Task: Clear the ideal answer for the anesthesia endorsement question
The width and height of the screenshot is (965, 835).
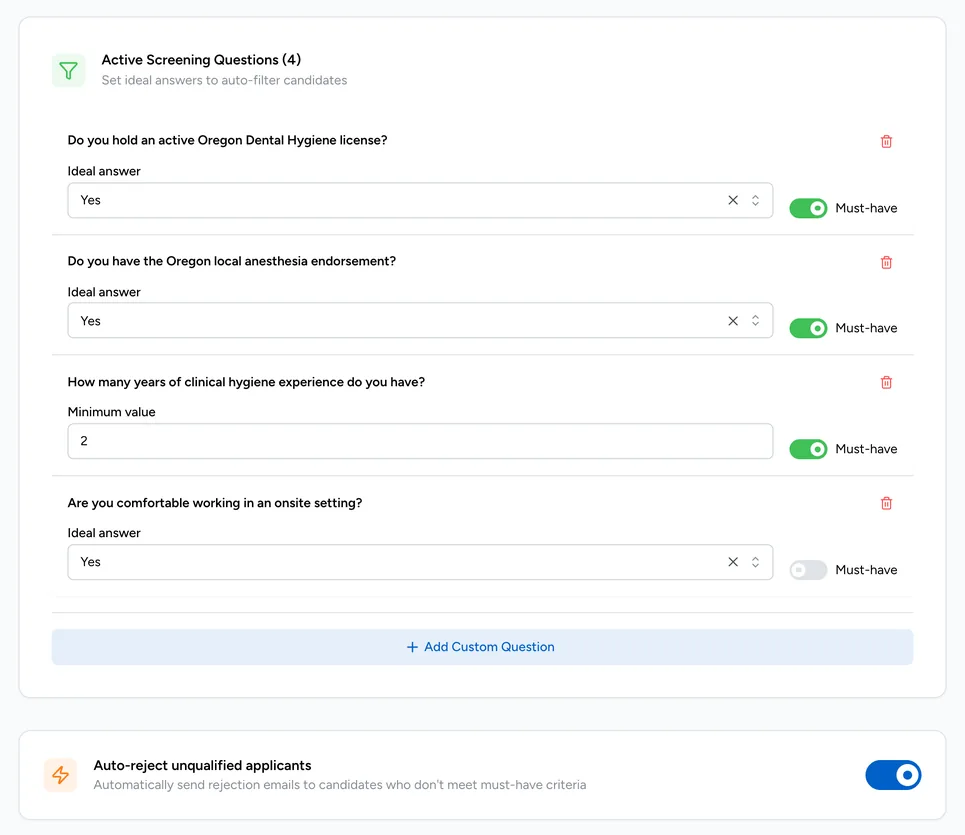Action: [732, 321]
